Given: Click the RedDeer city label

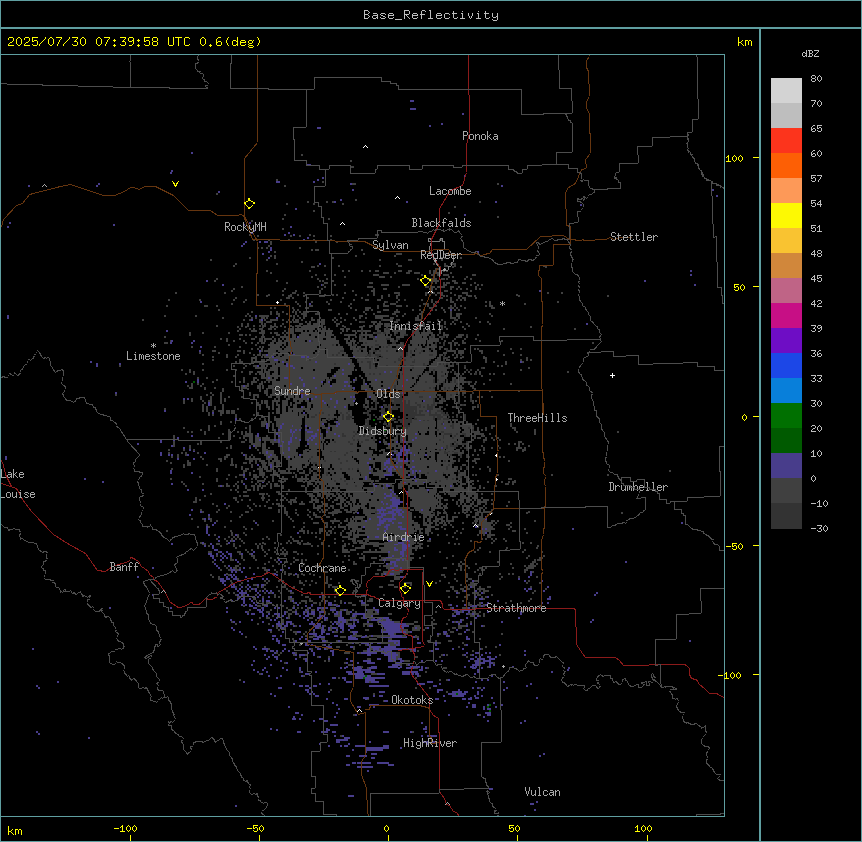Looking at the screenshot, I should pos(441,255).
